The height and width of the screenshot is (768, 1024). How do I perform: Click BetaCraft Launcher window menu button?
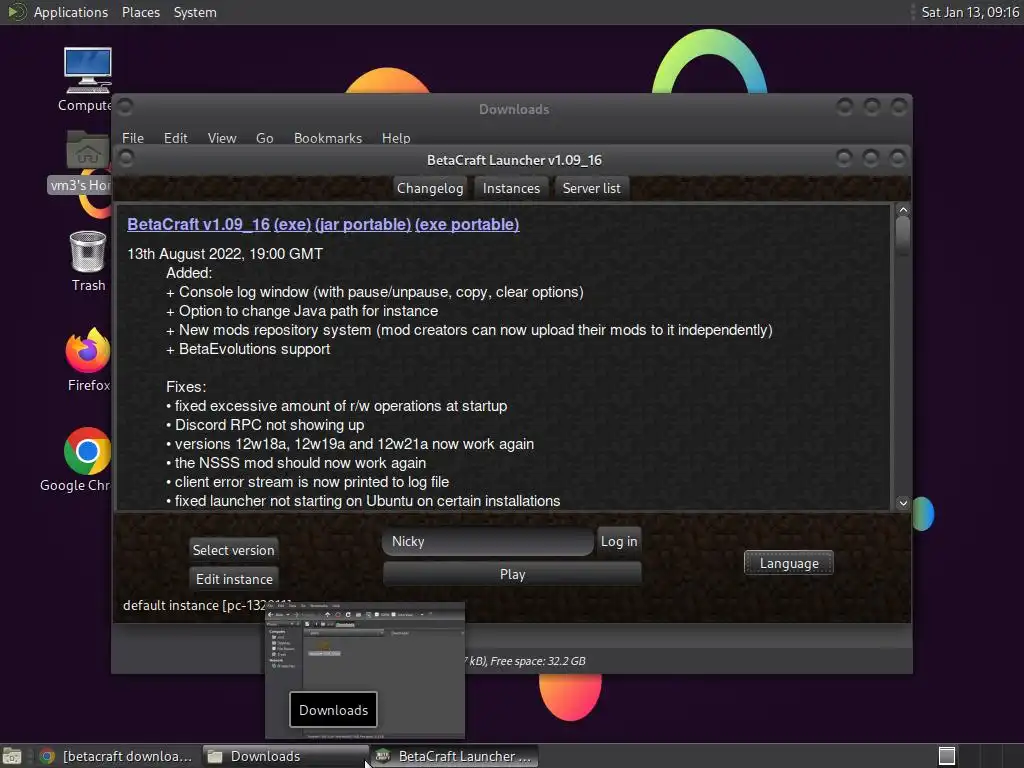point(126,158)
